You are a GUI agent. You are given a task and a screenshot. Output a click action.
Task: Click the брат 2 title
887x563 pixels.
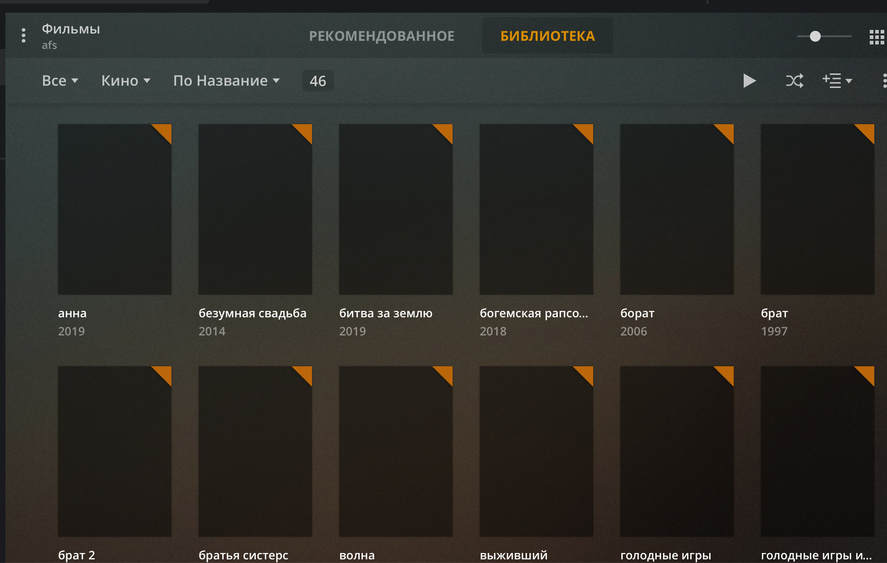(76, 555)
